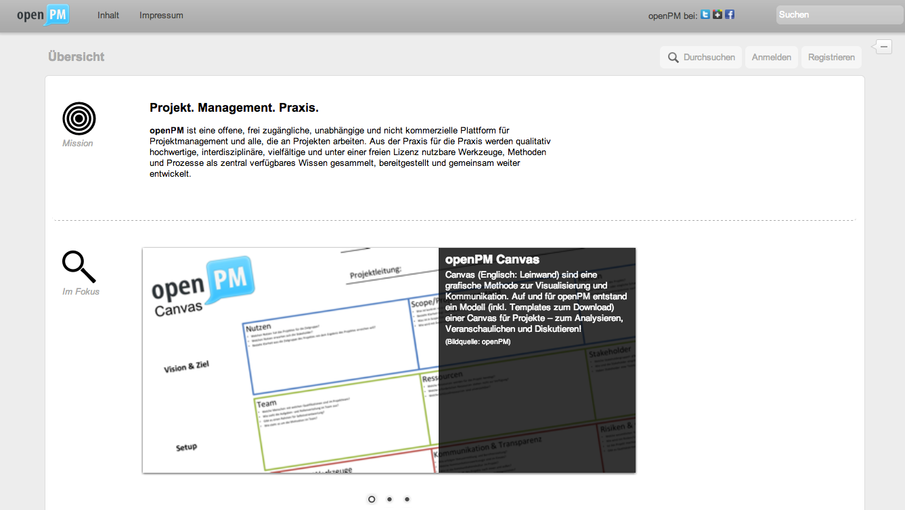The image size is (905, 510).
Task: Click the Anmelden button
Action: pyautogui.click(x=771, y=58)
